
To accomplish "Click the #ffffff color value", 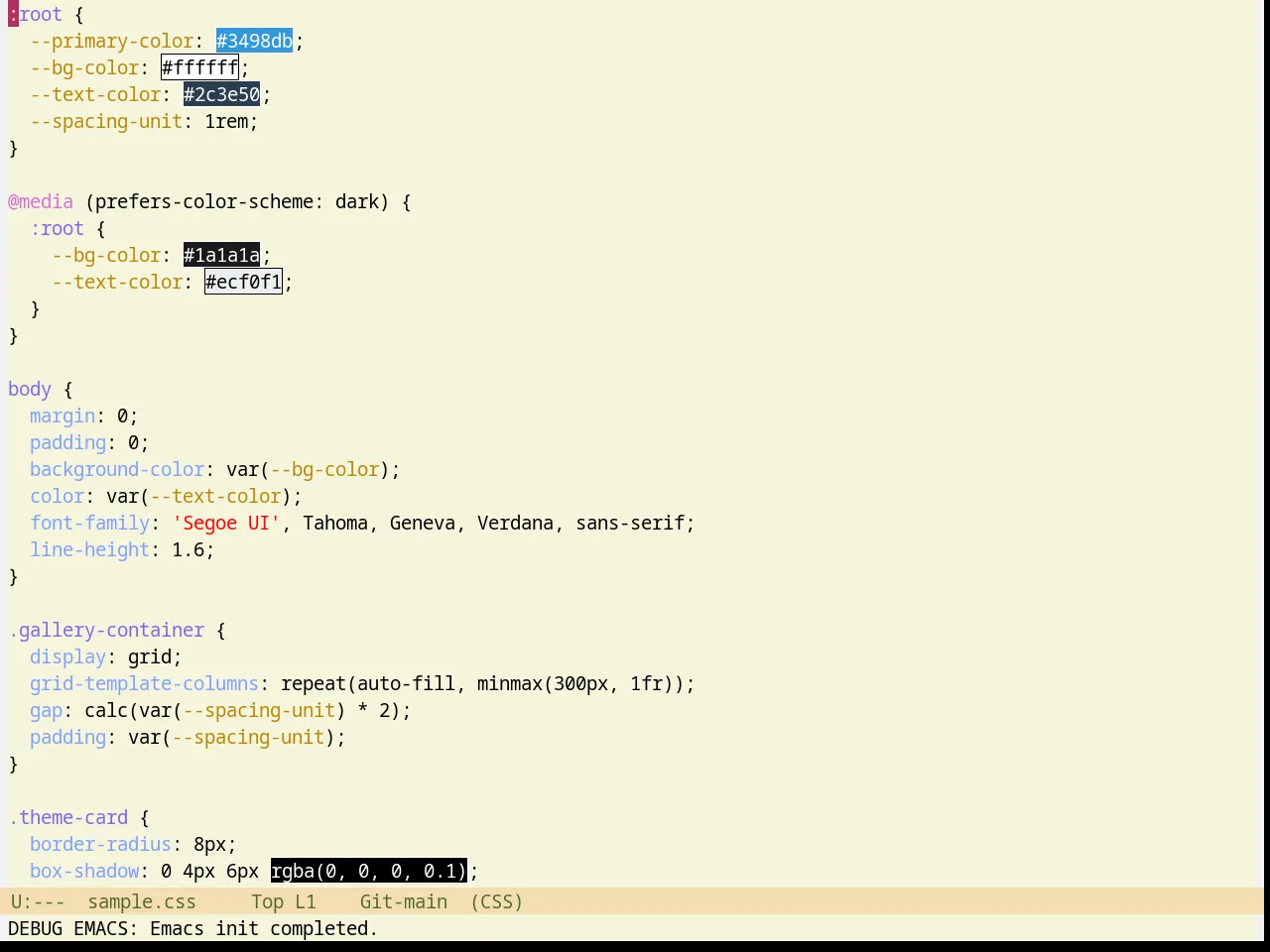I will point(199,67).
